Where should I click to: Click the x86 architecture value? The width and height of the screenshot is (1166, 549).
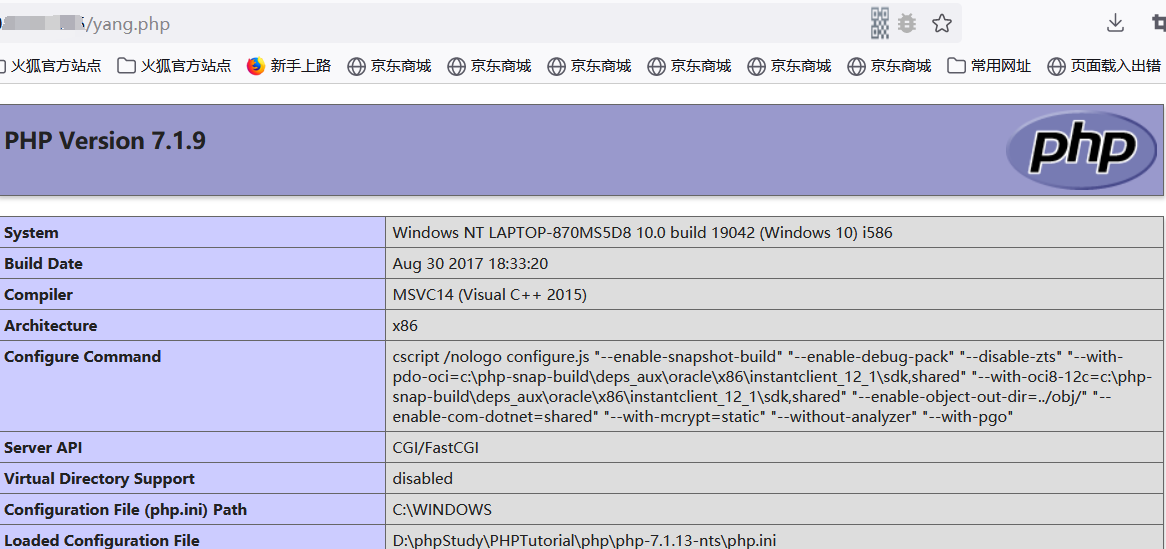[405, 326]
